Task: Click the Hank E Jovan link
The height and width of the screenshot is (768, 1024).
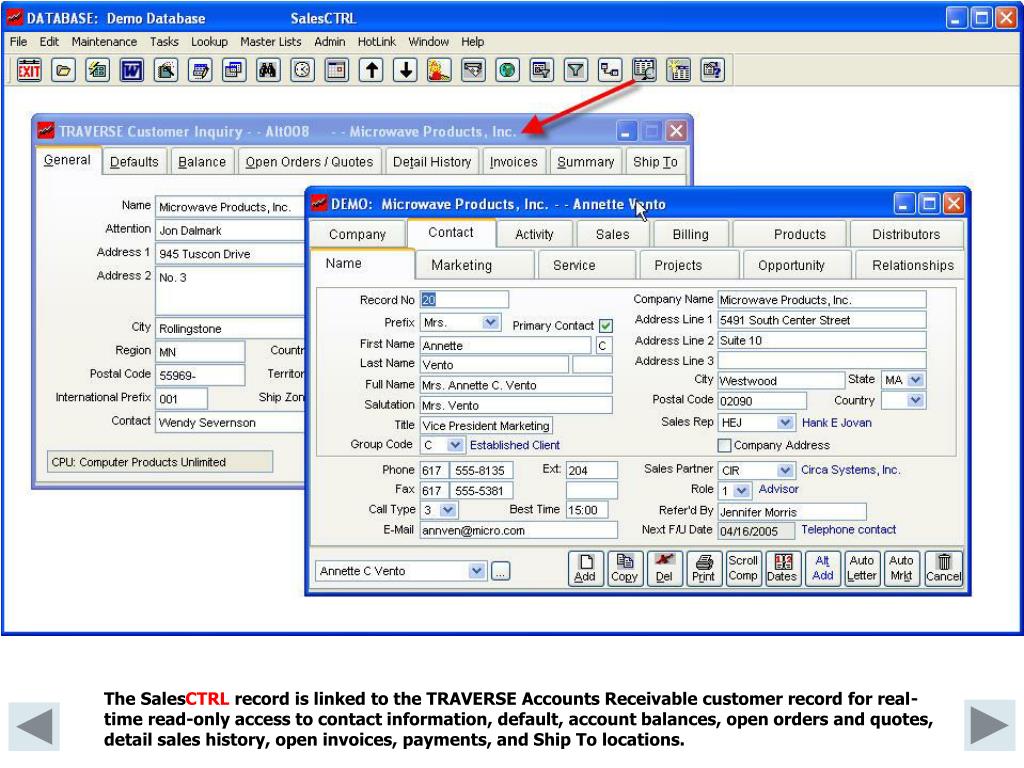Action: [x=837, y=423]
